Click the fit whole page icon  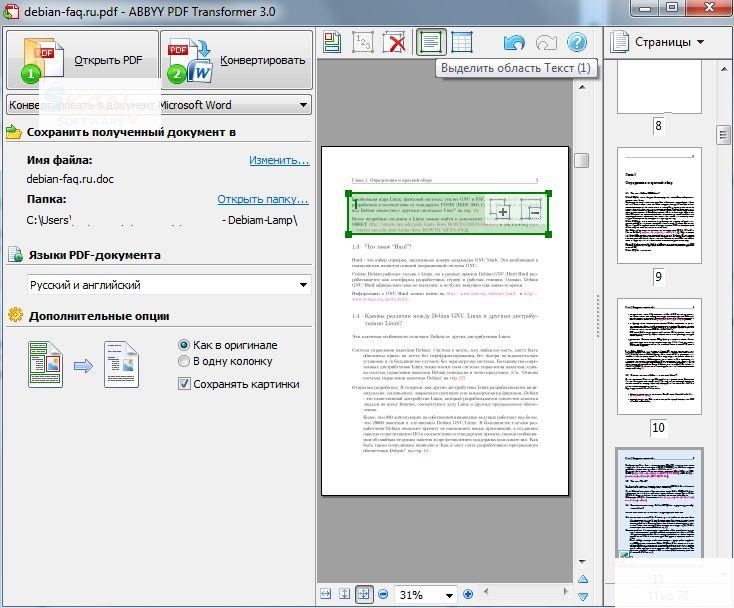pyautogui.click(x=364, y=594)
